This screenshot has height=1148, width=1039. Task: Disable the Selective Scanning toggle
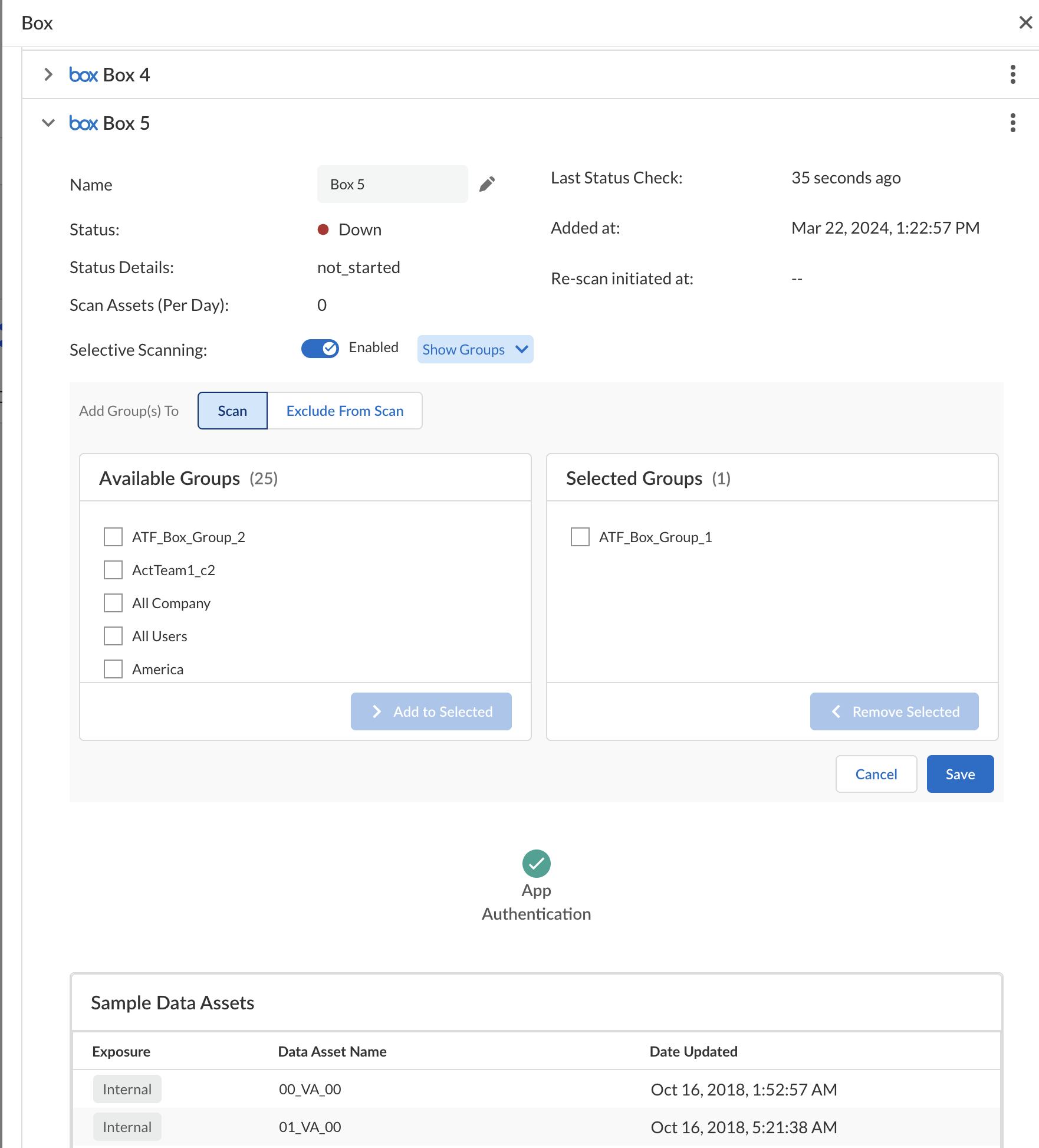click(320, 349)
